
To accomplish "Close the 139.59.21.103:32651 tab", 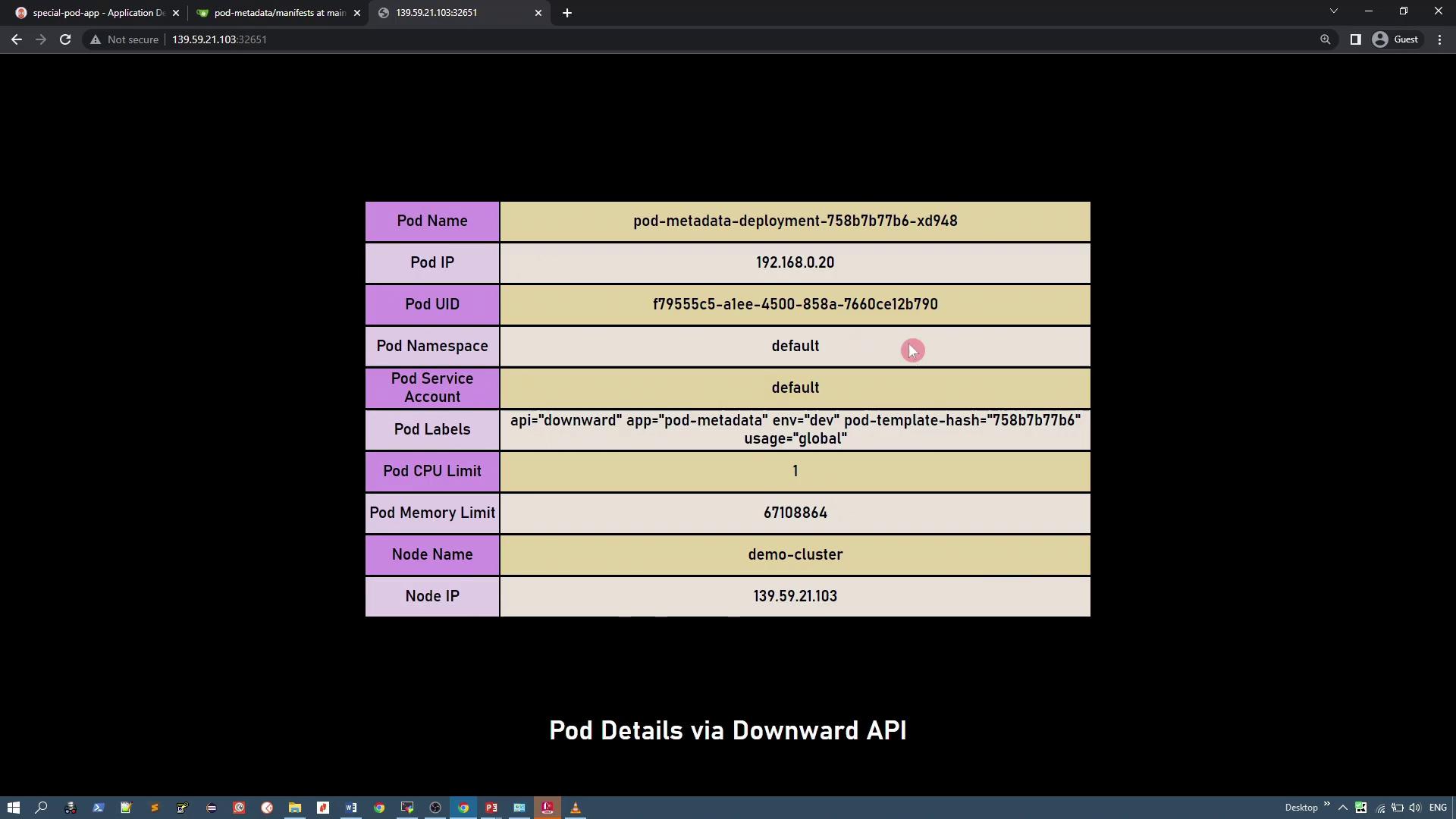I will [538, 13].
